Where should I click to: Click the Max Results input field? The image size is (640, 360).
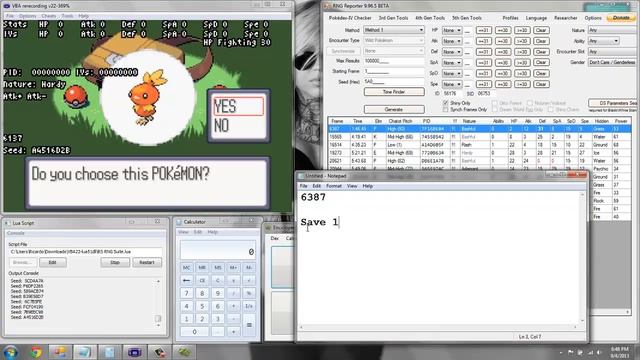click(x=394, y=61)
